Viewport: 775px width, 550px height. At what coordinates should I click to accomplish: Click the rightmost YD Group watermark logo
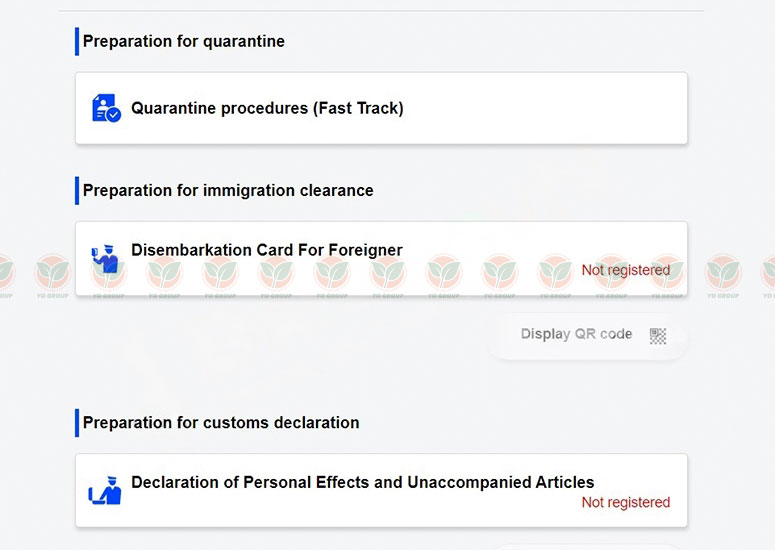(770, 272)
